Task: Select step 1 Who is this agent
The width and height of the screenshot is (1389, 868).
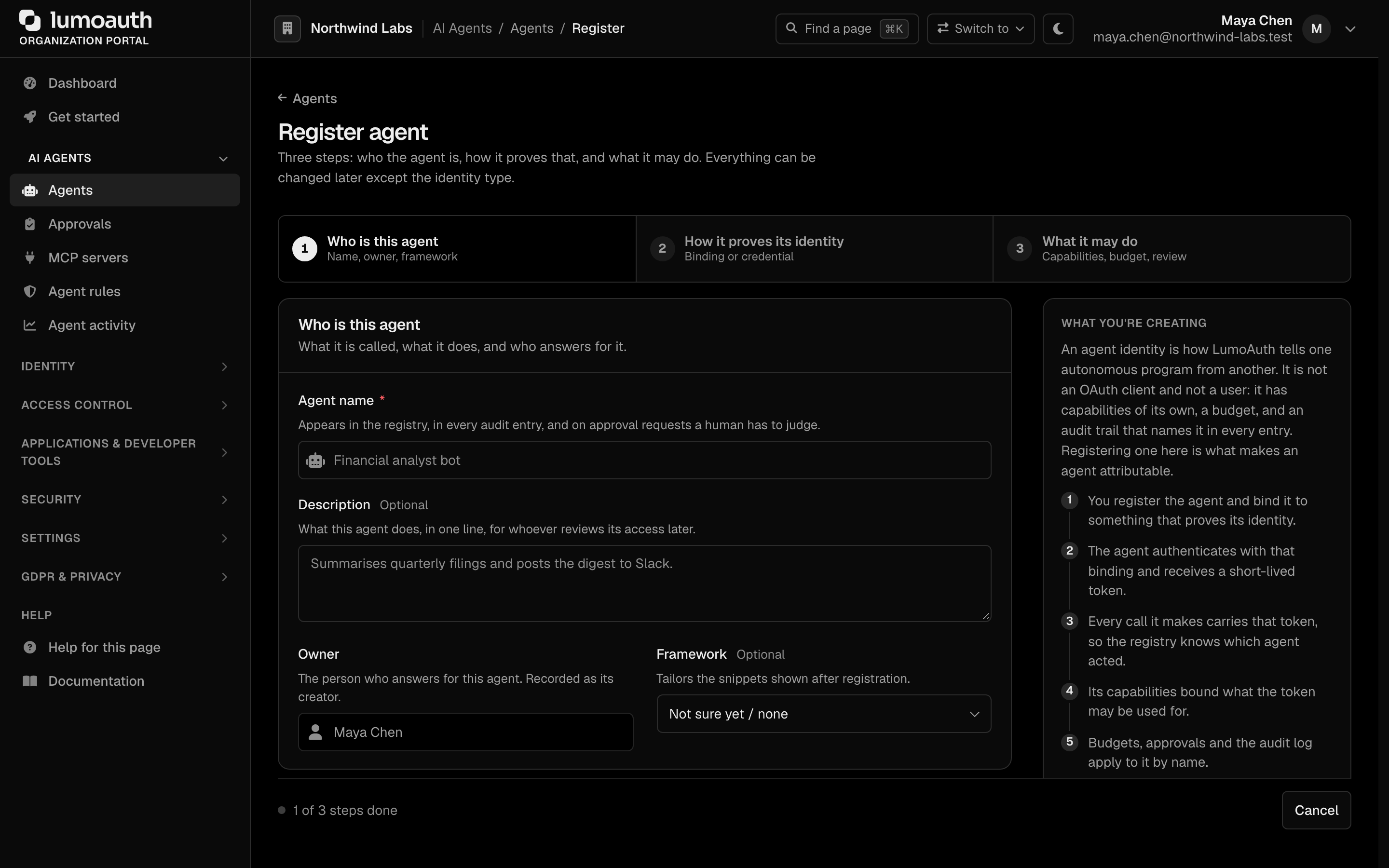Action: [x=457, y=248]
